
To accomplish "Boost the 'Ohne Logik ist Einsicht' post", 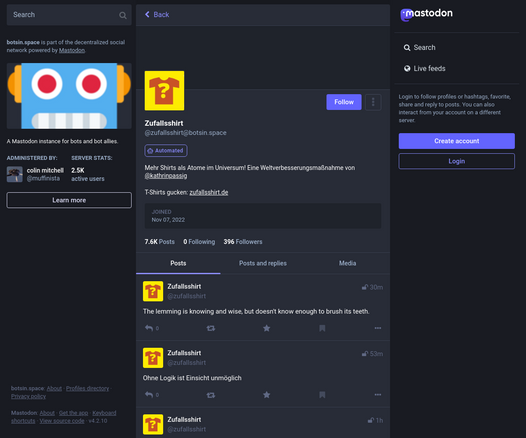I will (211, 395).
